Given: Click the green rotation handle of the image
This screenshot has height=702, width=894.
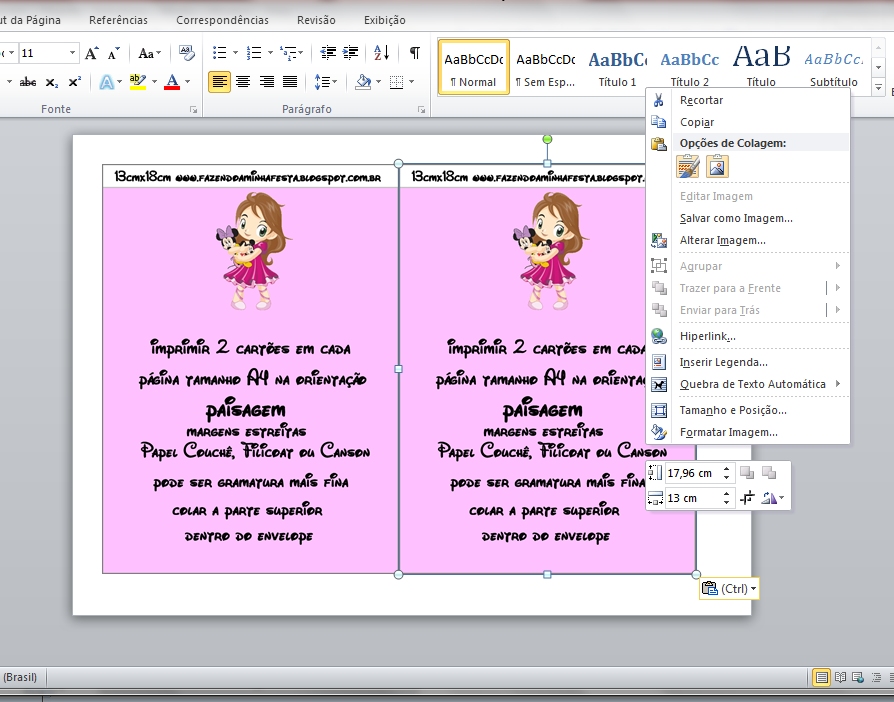Looking at the screenshot, I should point(547,139).
